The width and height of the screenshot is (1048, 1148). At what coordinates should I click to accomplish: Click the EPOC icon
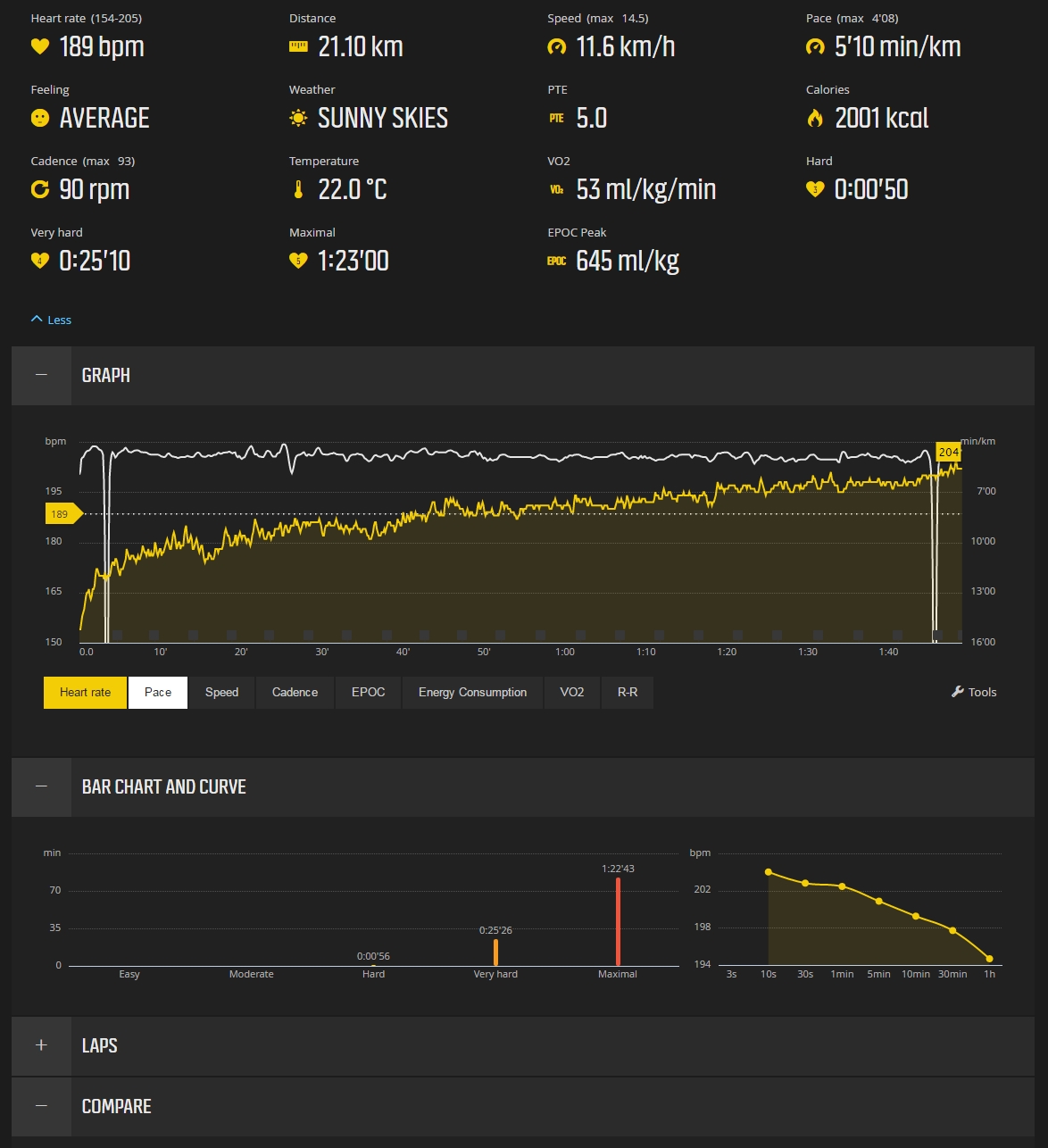tap(557, 261)
